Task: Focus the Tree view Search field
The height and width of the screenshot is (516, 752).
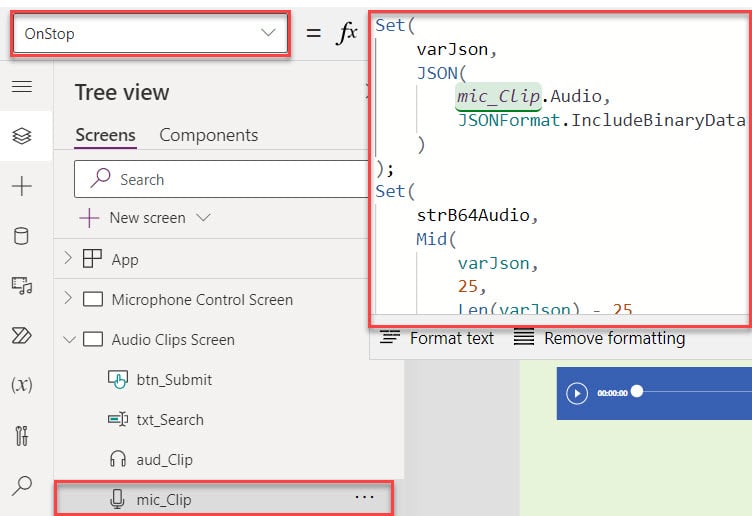Action: pos(222,179)
